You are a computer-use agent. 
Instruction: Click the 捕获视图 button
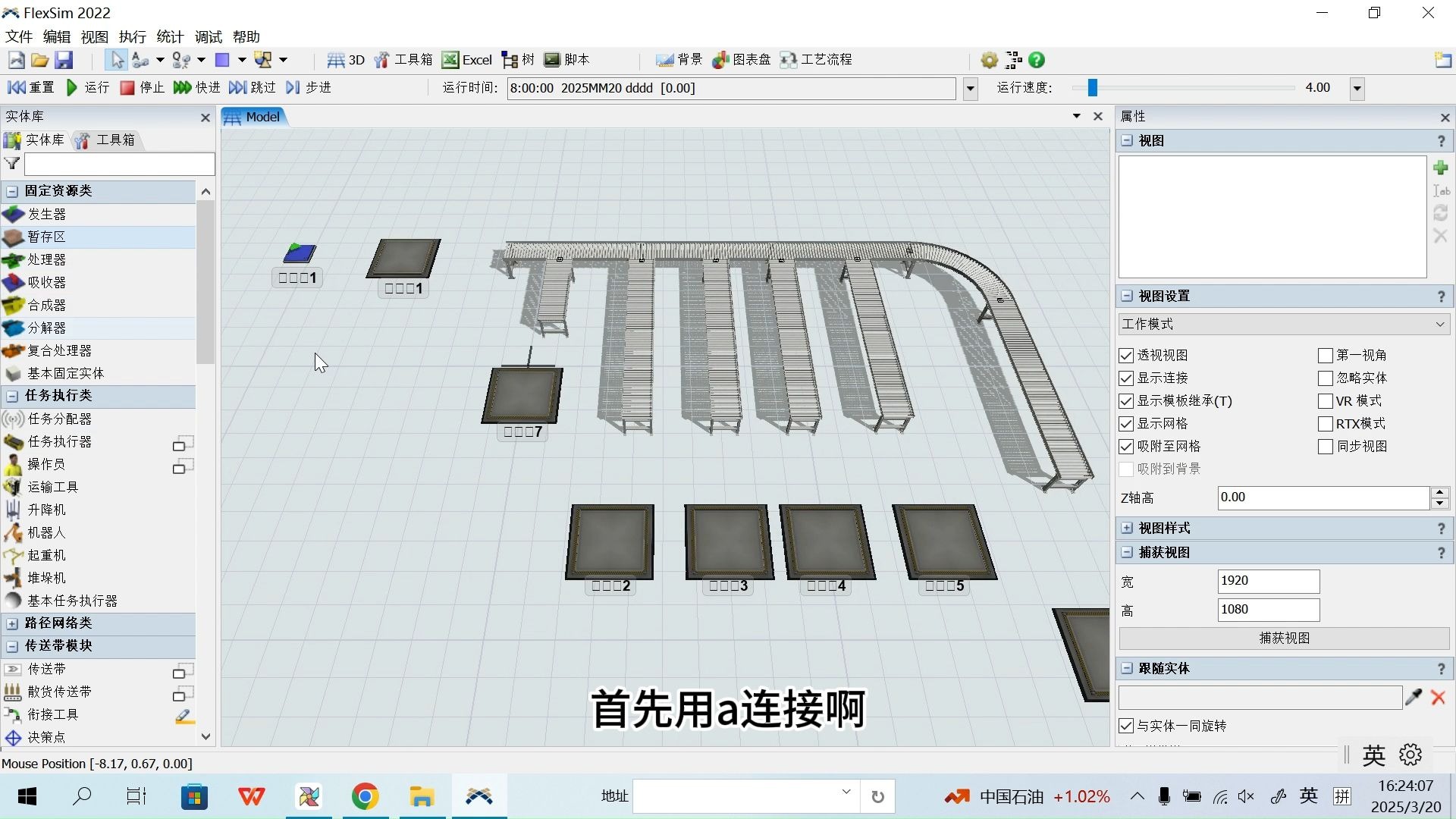pos(1283,639)
